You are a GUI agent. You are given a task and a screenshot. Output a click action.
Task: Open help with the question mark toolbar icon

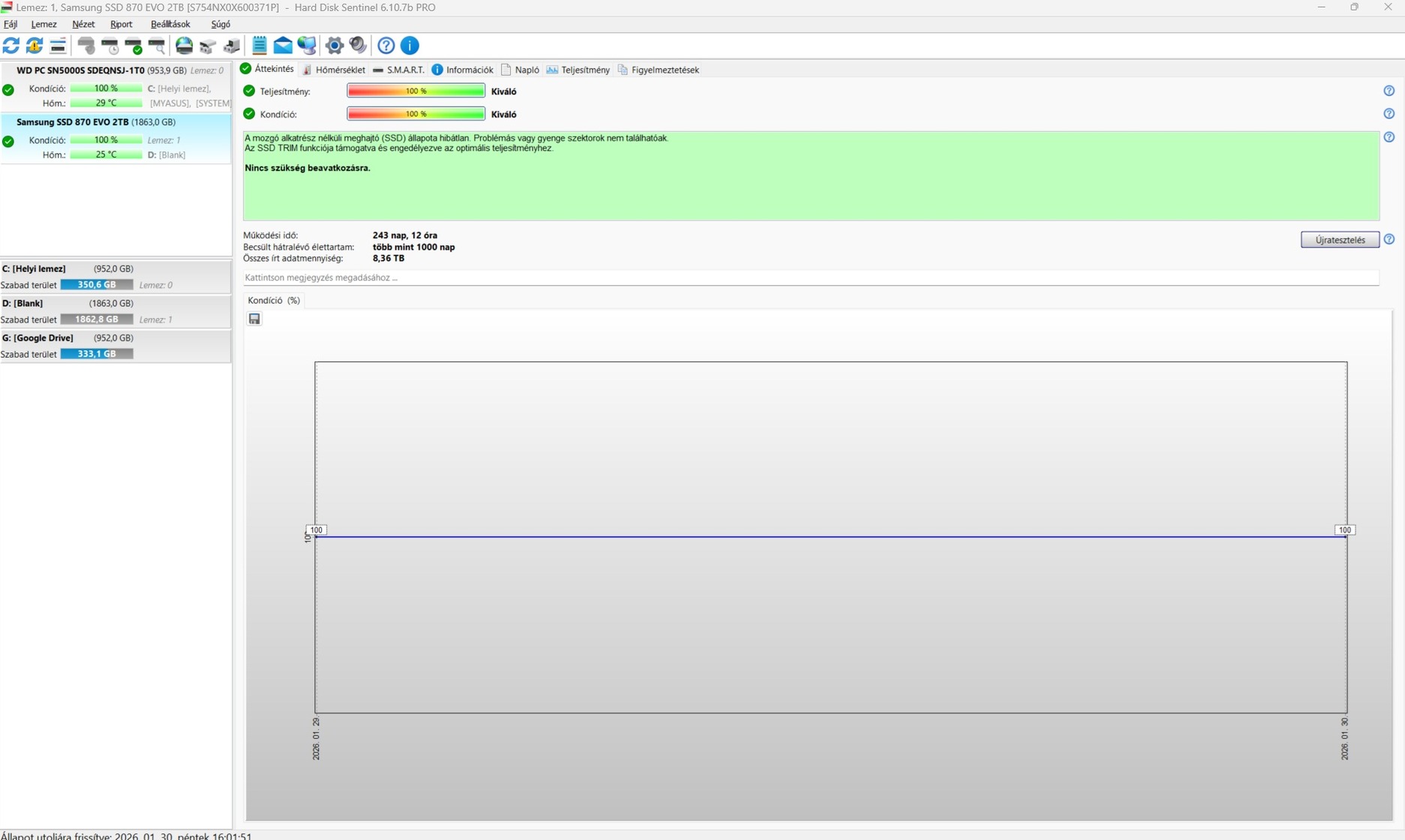386,46
